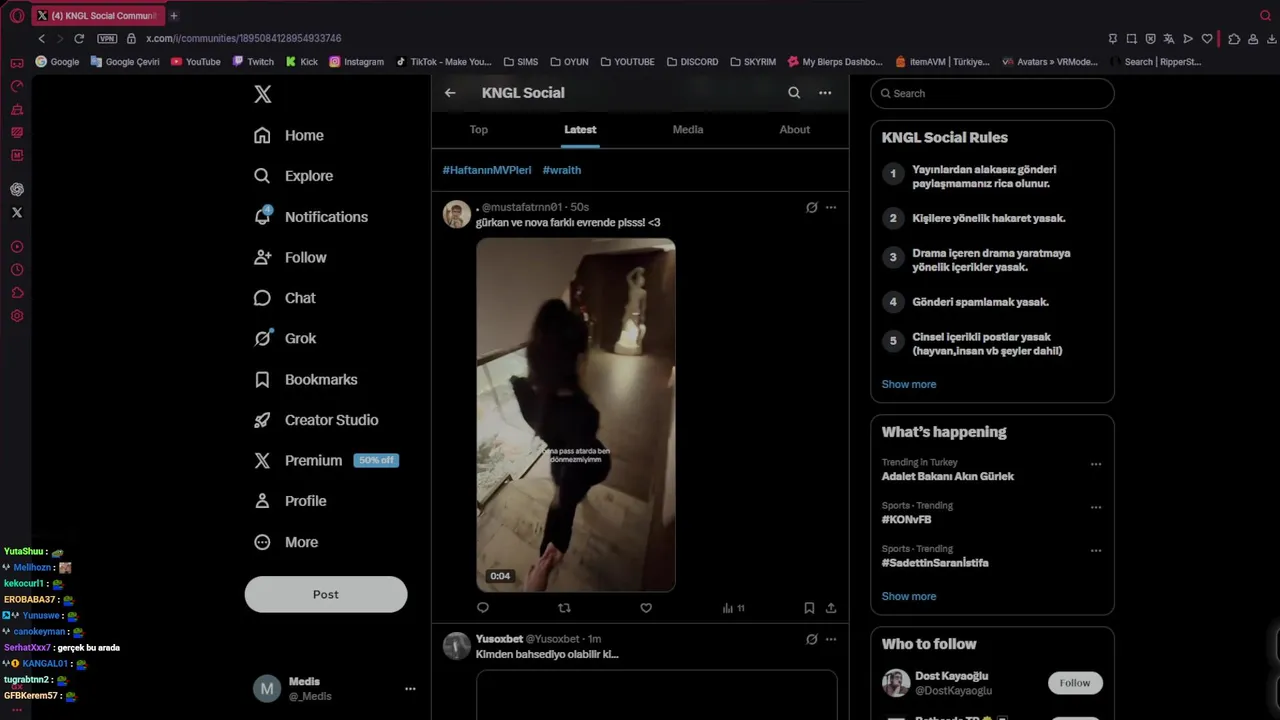Open more options on mustafatrnn01's post
This screenshot has height=720, width=1280.
coord(831,208)
